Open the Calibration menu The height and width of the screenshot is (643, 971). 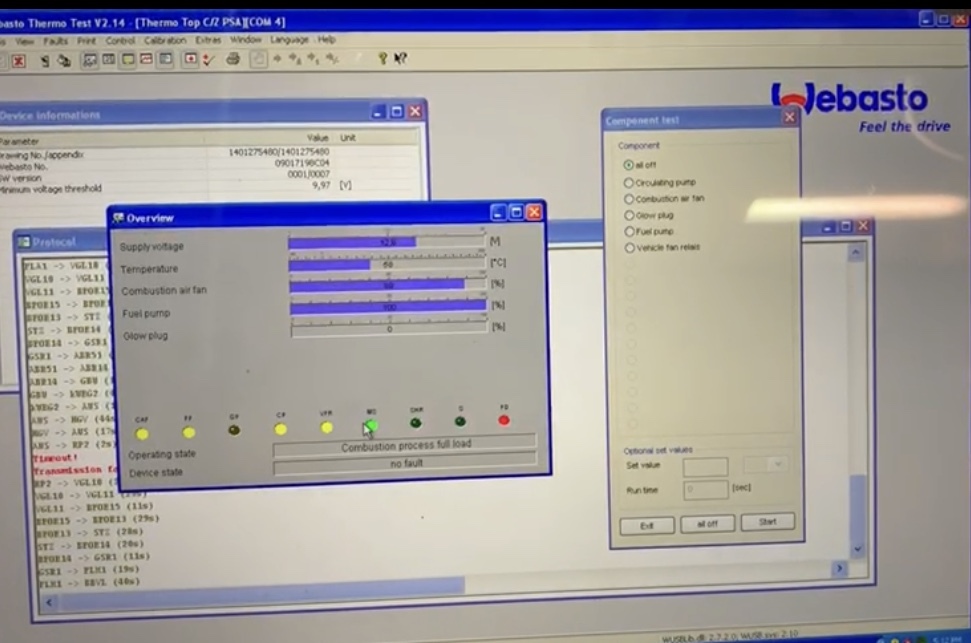click(165, 40)
